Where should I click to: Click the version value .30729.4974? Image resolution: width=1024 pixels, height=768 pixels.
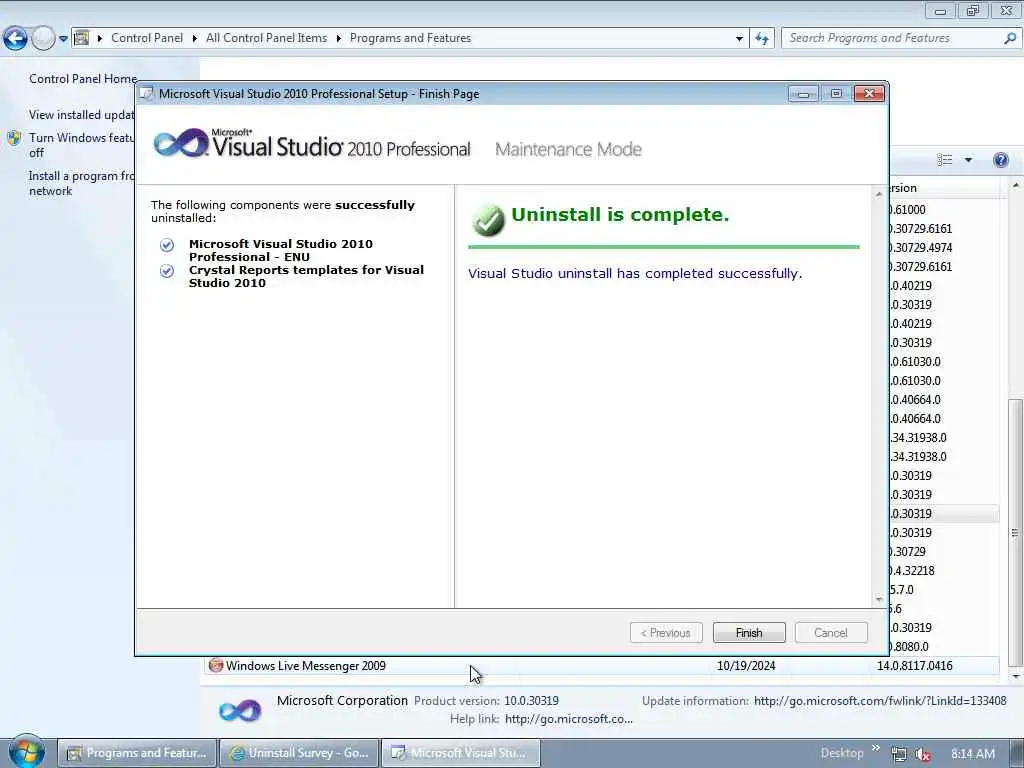pos(921,248)
